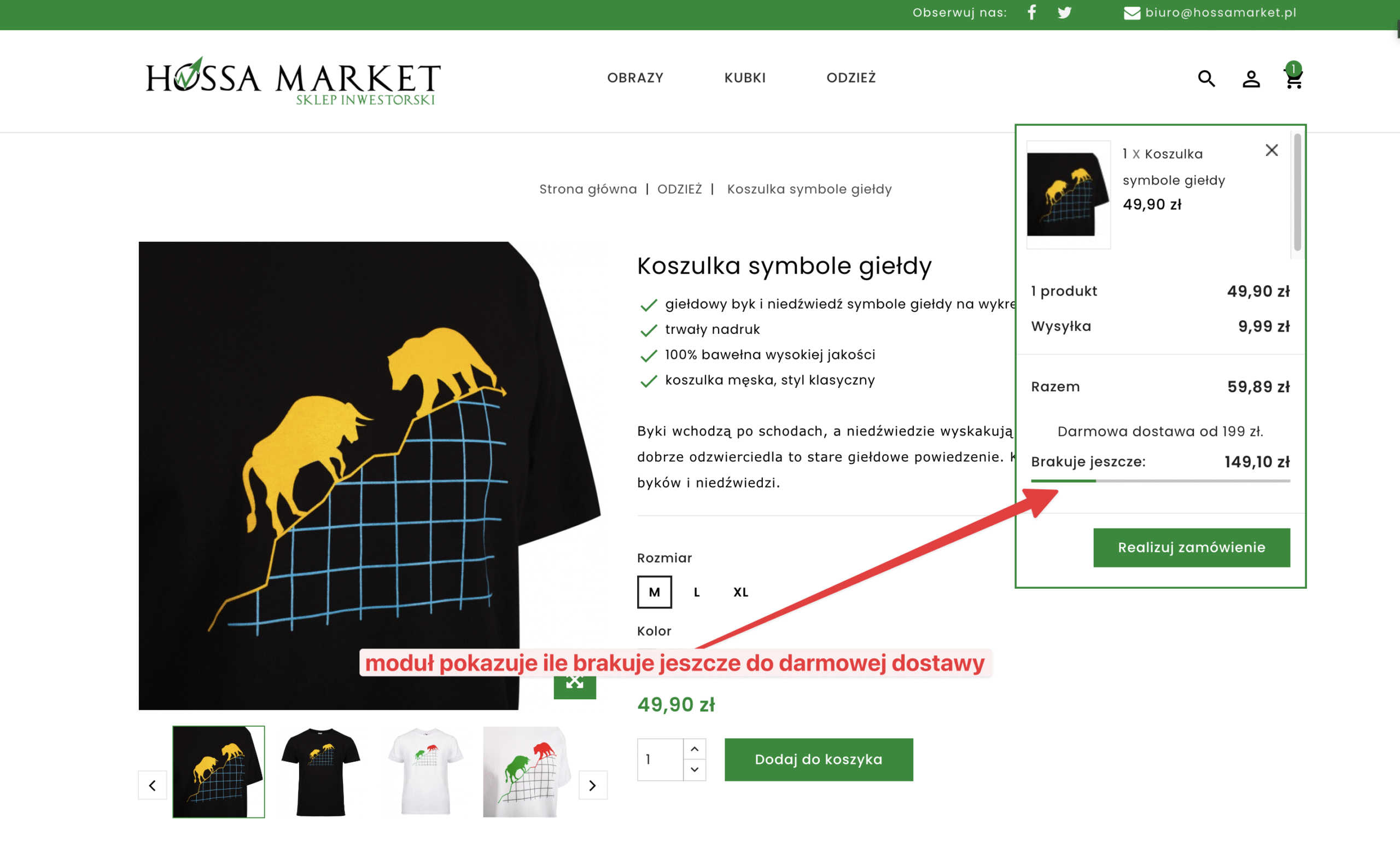Show next thumbnails with the right chevron
Image resolution: width=1400 pixels, height=847 pixels.
coord(593,785)
